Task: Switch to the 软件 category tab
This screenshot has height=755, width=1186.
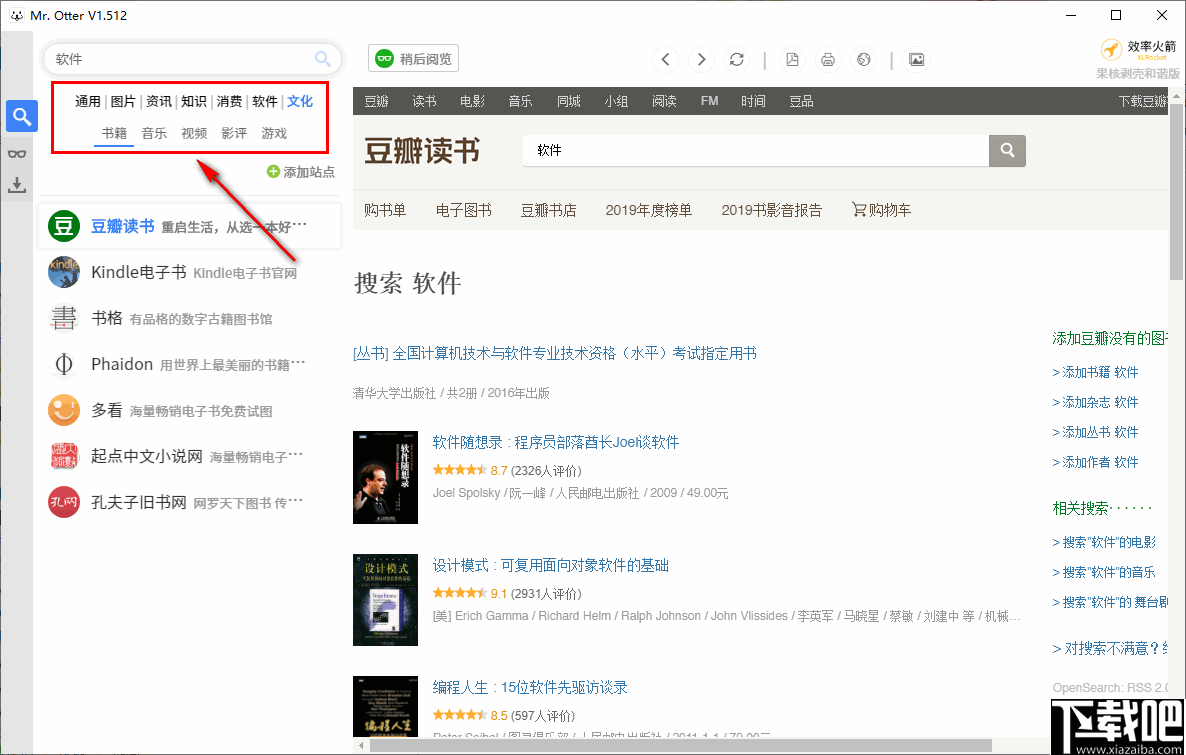Action: 265,101
